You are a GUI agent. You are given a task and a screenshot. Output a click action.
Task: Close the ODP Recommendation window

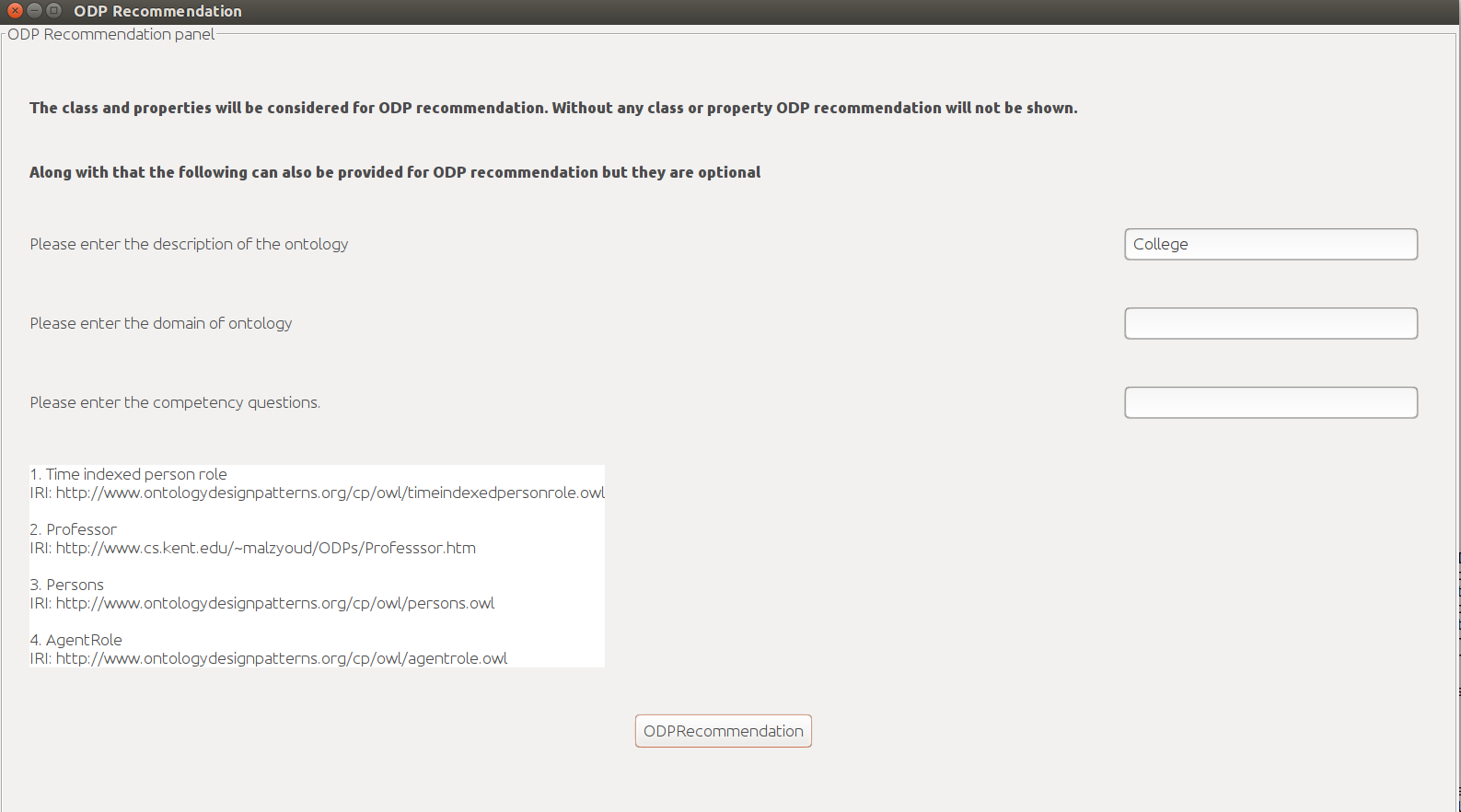click(x=15, y=11)
